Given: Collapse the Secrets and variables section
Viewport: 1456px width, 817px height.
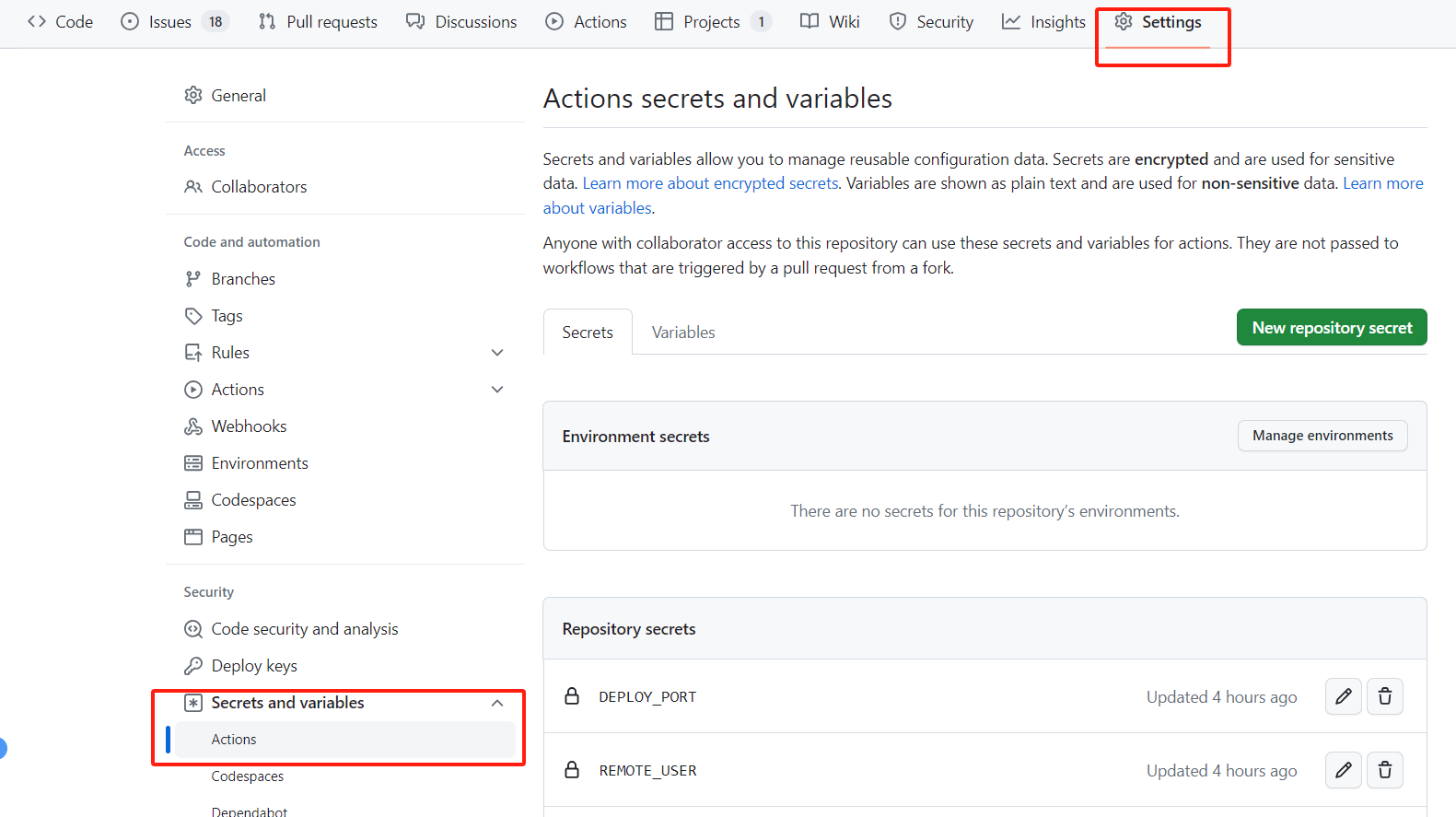Looking at the screenshot, I should point(497,703).
